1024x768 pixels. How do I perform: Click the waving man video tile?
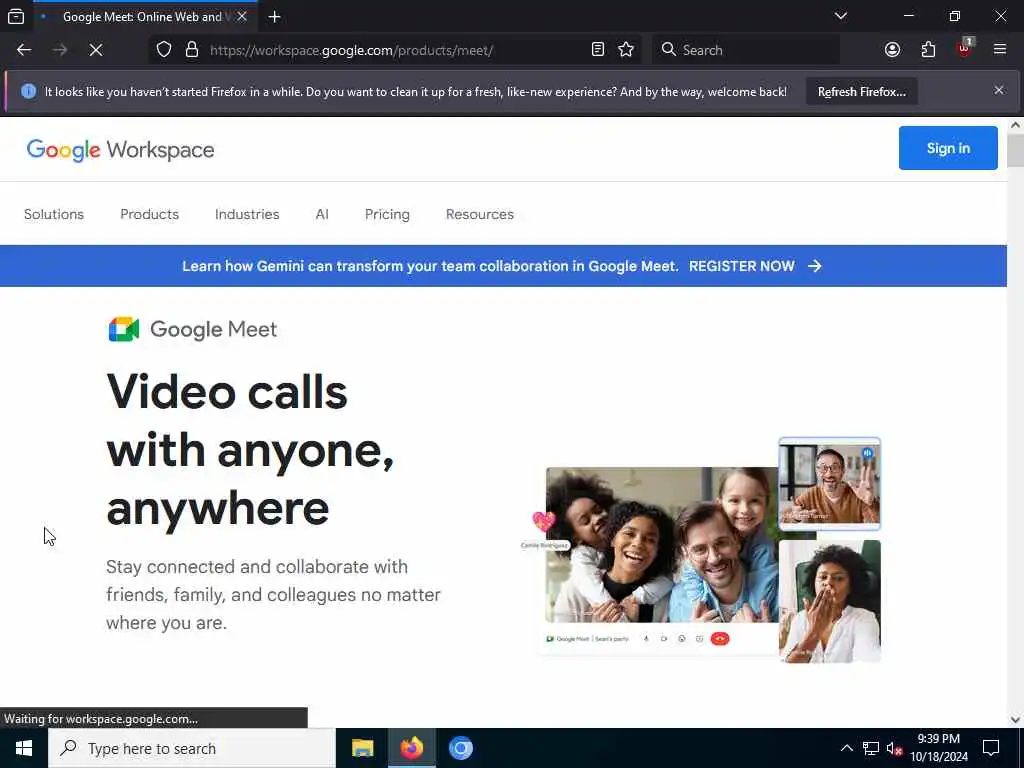click(x=829, y=483)
